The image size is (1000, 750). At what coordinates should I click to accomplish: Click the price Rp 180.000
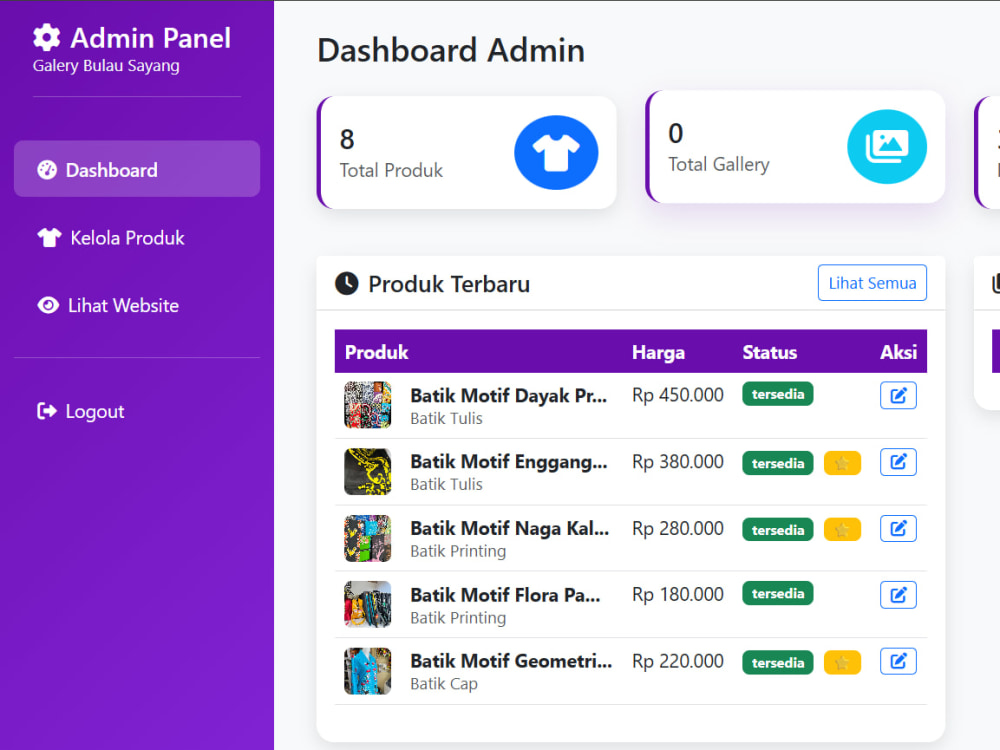tap(678, 594)
